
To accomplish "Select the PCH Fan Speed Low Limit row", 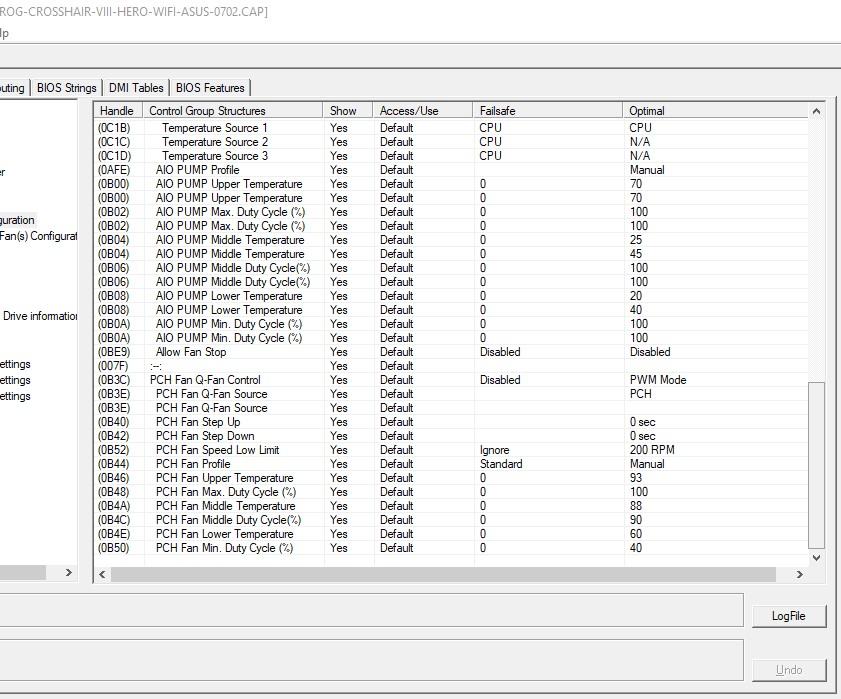I will (451, 450).
